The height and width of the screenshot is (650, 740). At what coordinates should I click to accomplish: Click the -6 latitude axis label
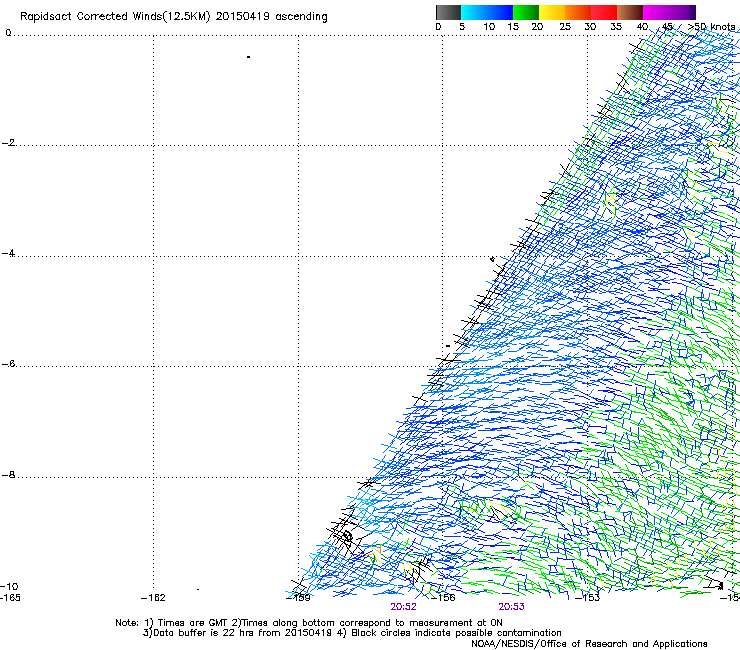pyautogui.click(x=8, y=364)
